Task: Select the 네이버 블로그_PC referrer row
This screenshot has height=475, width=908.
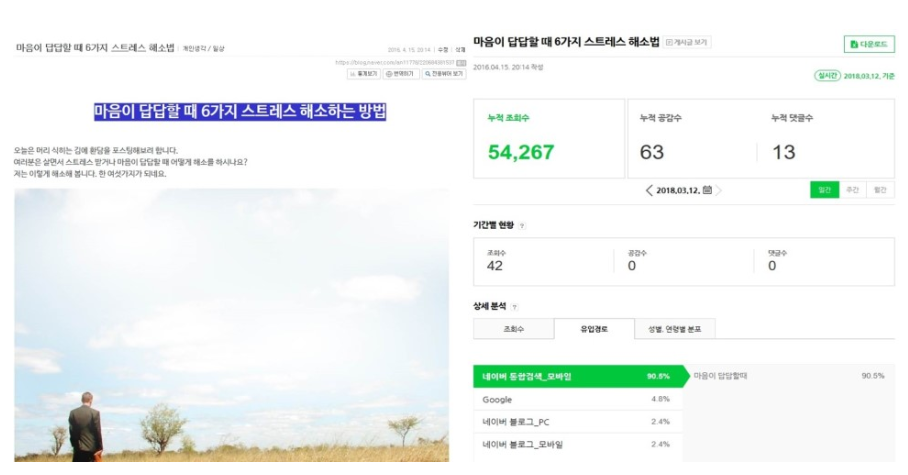Action: click(x=578, y=422)
